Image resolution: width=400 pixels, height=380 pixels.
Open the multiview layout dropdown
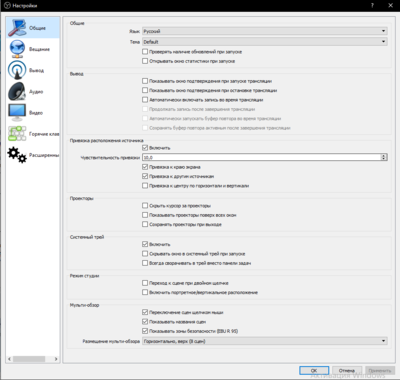(x=265, y=341)
